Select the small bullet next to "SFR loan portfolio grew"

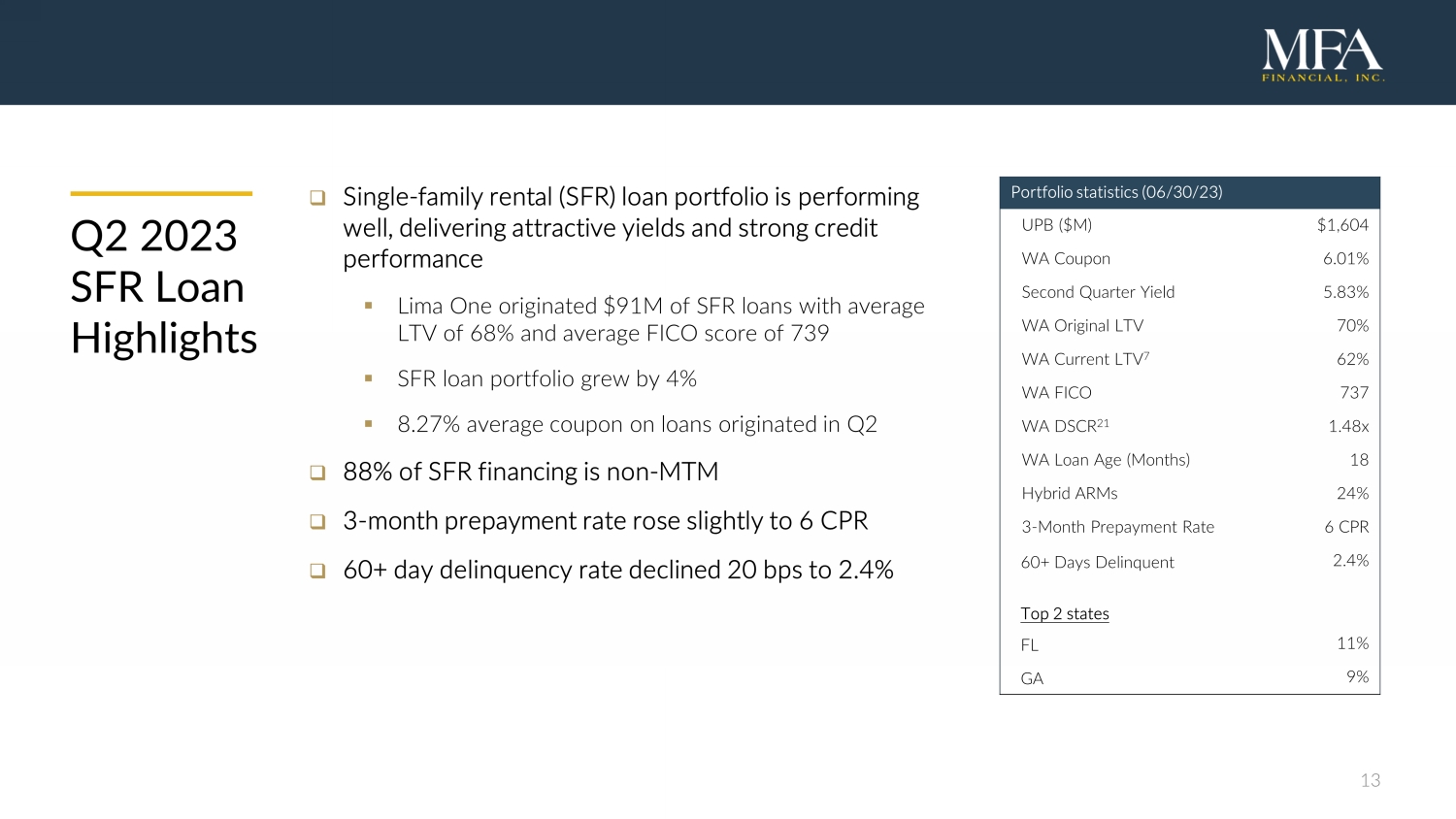369,378
